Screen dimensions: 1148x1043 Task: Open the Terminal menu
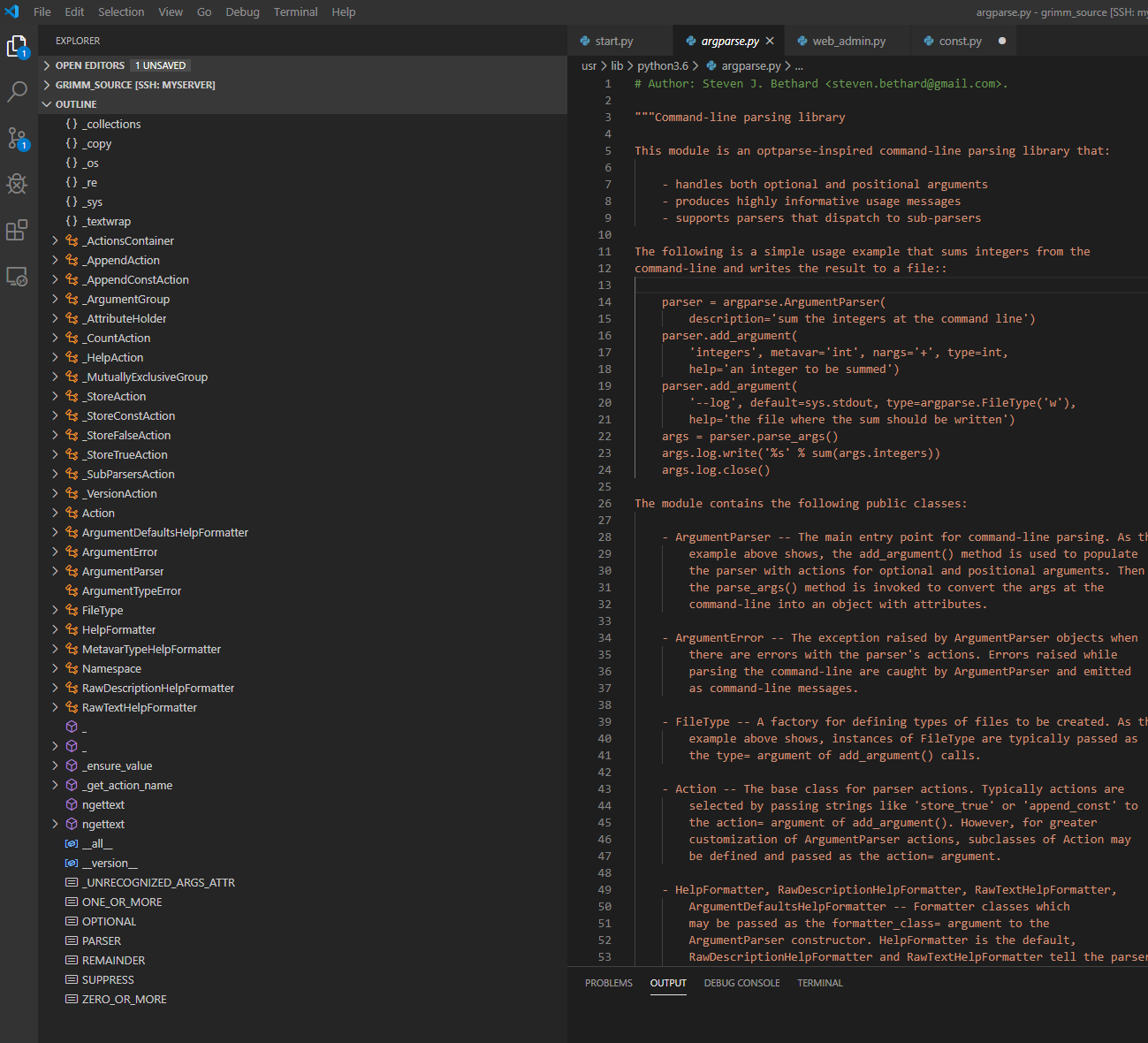click(x=295, y=11)
